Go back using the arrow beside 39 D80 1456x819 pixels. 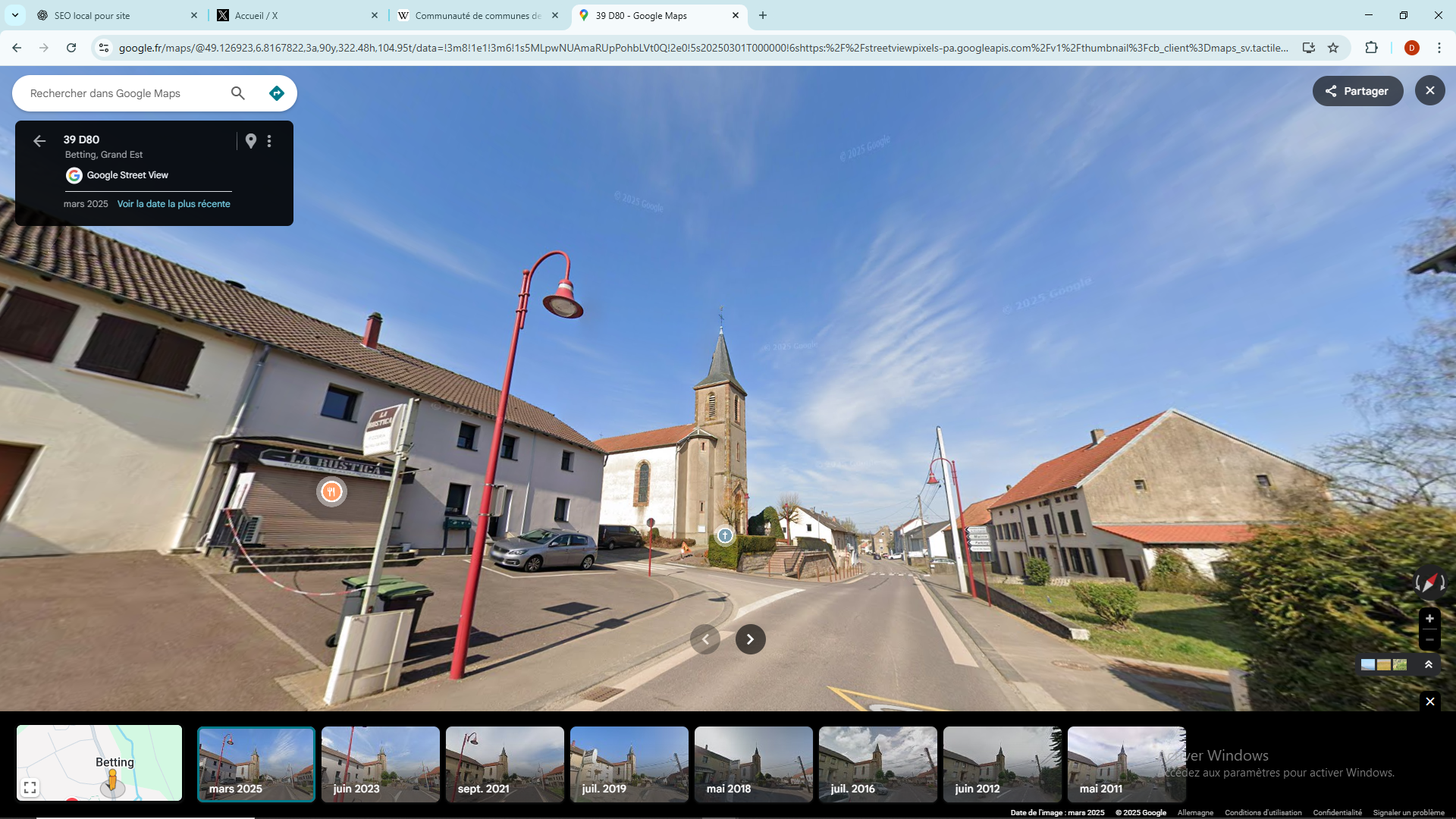[x=39, y=141]
